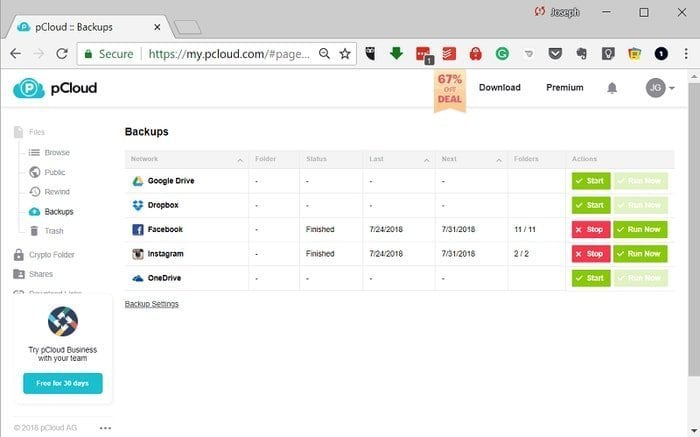Open the red padlock extension
The height and width of the screenshot is (437, 700).
(476, 54)
